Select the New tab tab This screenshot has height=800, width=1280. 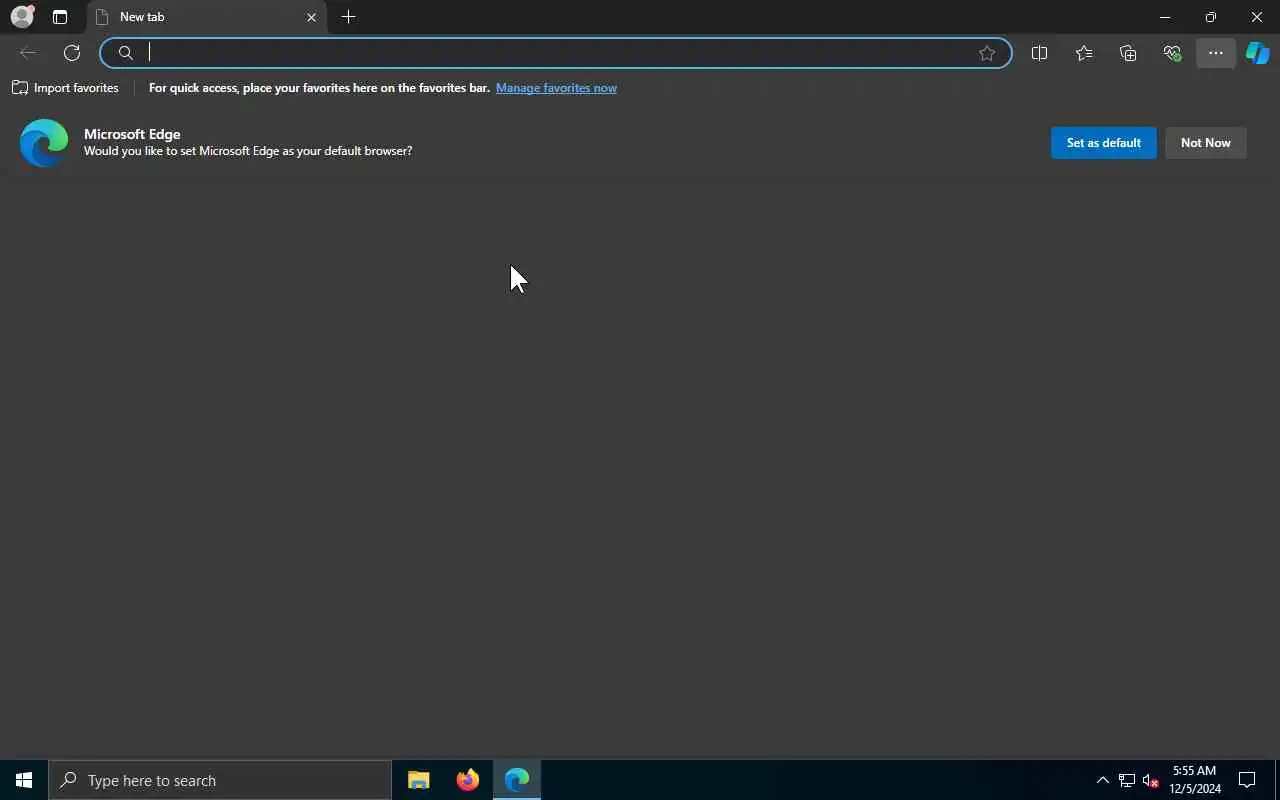pyautogui.click(x=207, y=17)
